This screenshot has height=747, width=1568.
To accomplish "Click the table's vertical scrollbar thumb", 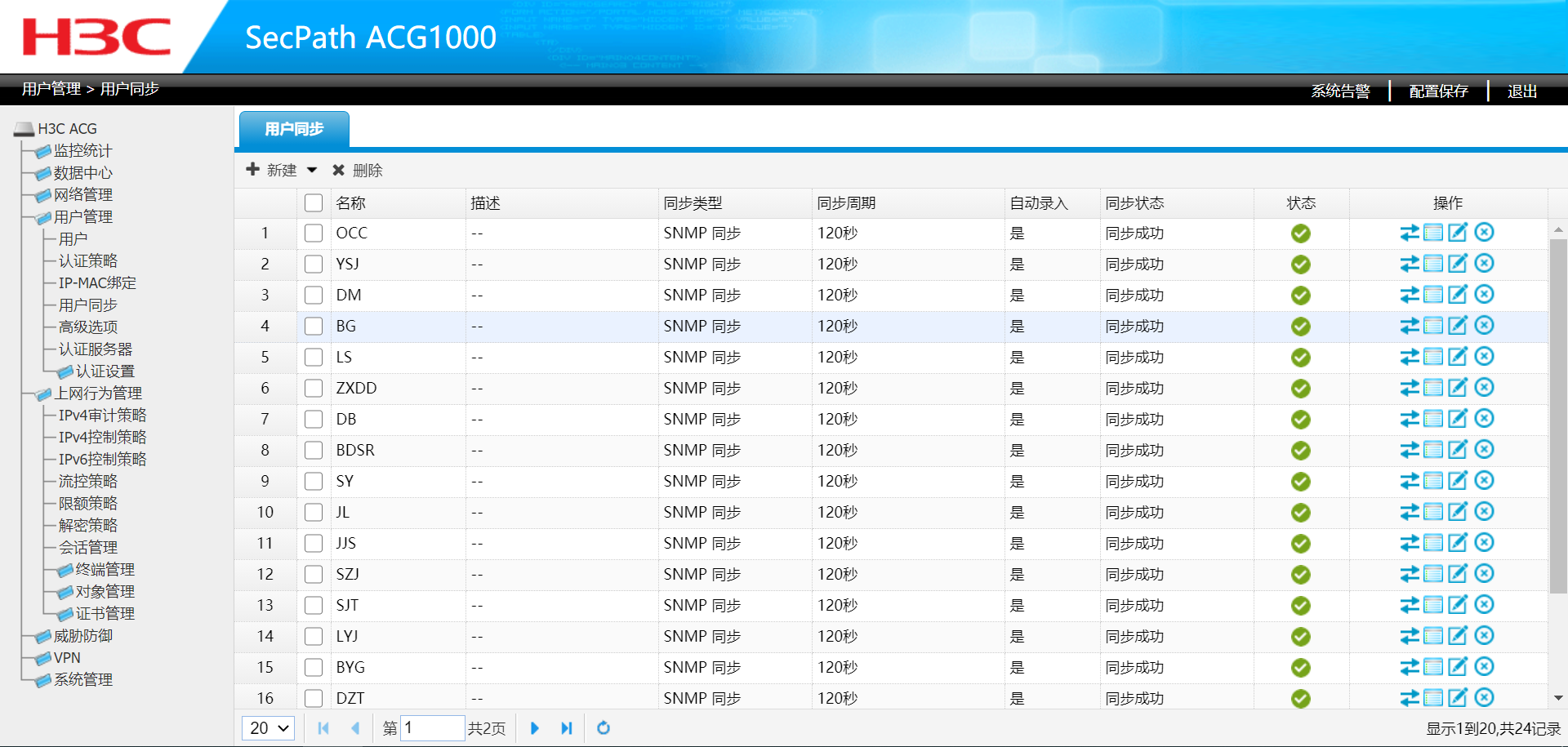I will click(x=1558, y=416).
